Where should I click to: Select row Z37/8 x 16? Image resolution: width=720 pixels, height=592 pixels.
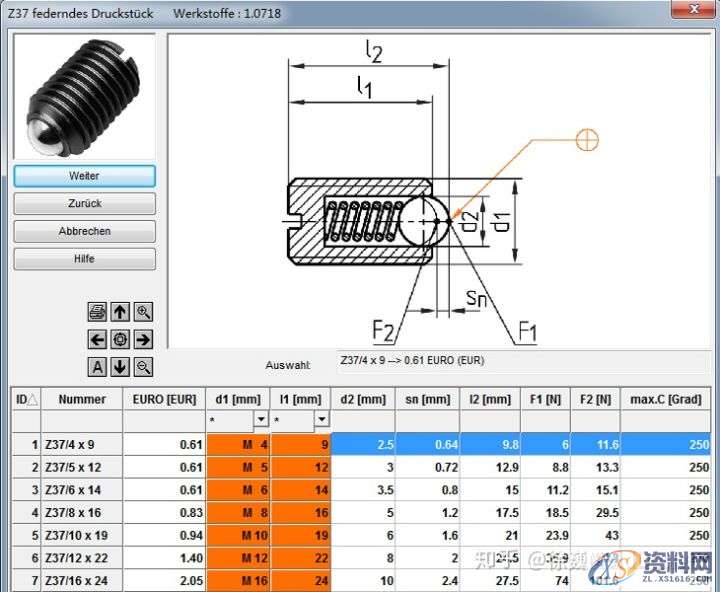coord(81,512)
